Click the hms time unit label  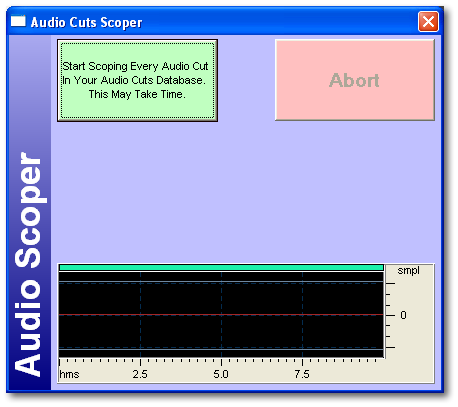coord(69,374)
